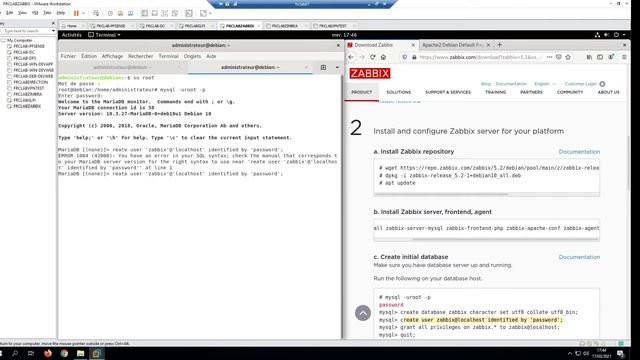
Task: Open the terminal Fichier menu
Action: [x=68, y=56]
